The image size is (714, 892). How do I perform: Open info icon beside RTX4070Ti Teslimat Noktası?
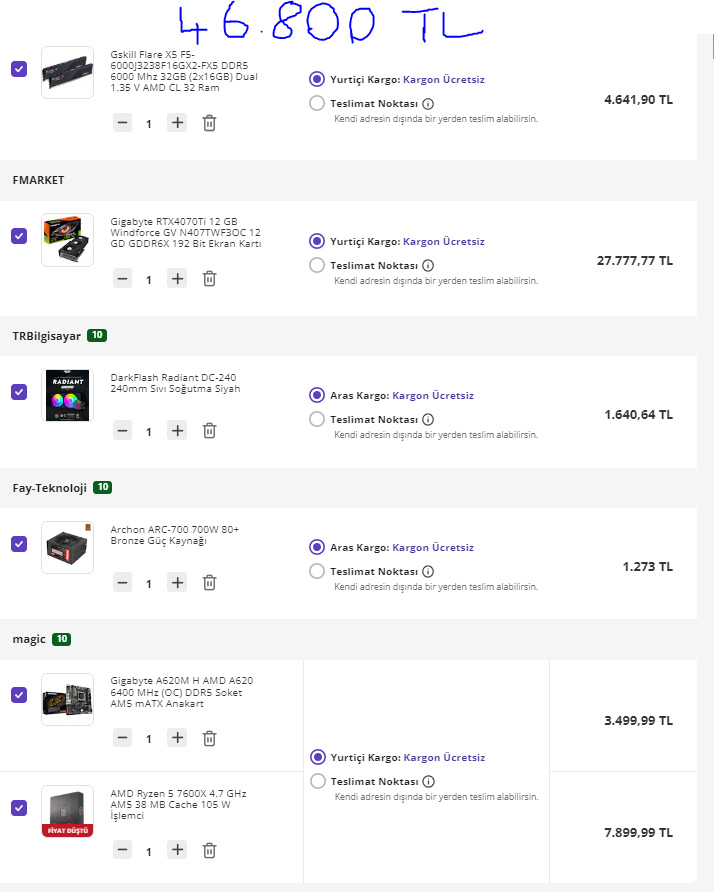tap(428, 266)
